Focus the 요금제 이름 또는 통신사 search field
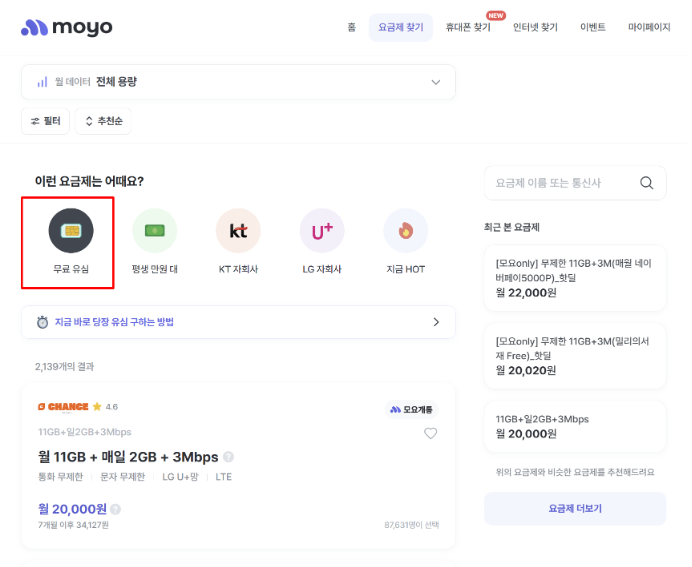Image resolution: width=692 pixels, height=567 pixels. pos(575,183)
